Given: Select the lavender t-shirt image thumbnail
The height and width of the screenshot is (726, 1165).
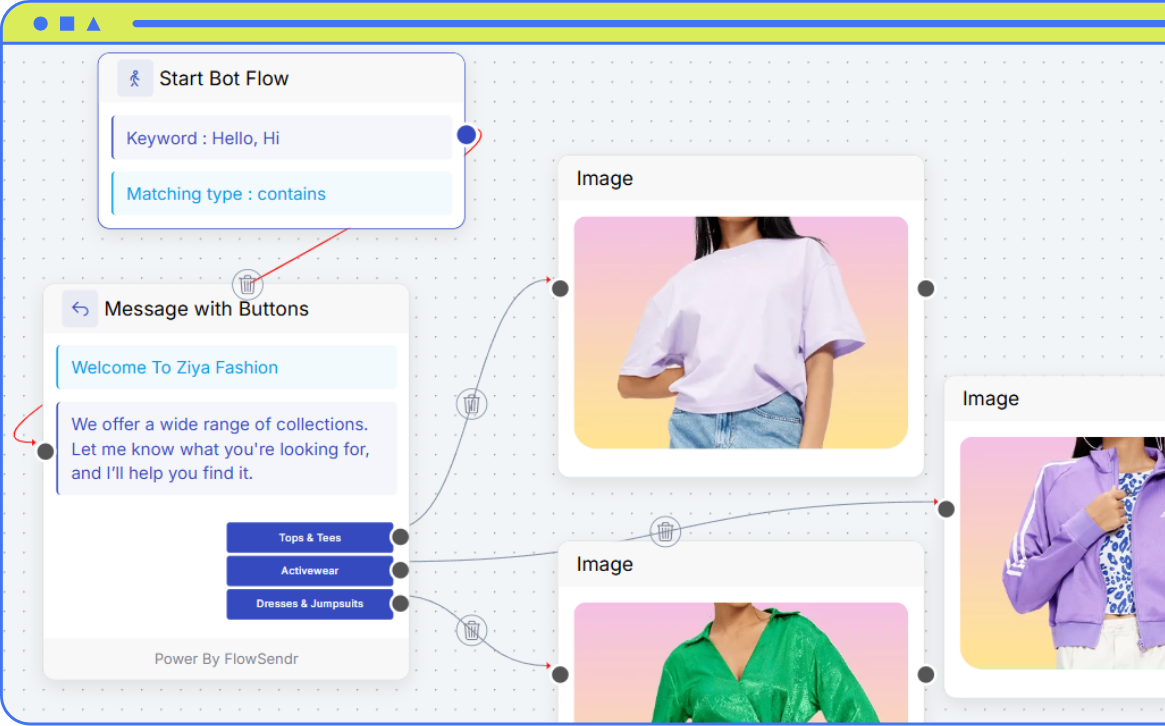Looking at the screenshot, I should [x=740, y=332].
